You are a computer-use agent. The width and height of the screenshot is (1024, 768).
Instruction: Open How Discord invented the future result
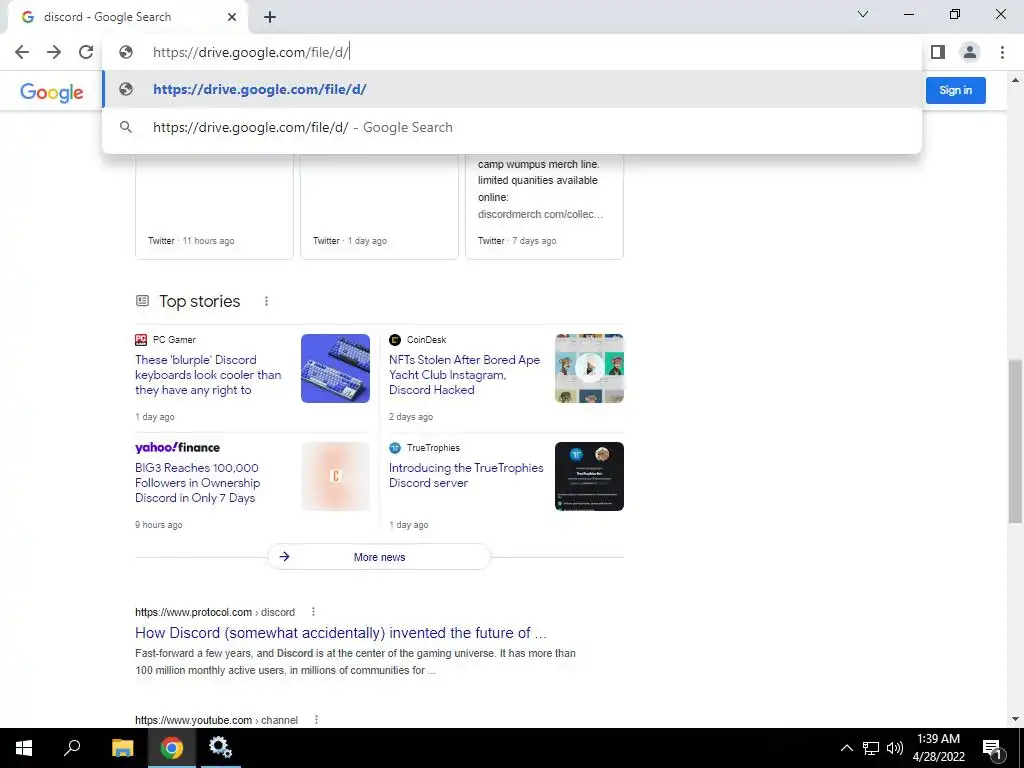341,633
